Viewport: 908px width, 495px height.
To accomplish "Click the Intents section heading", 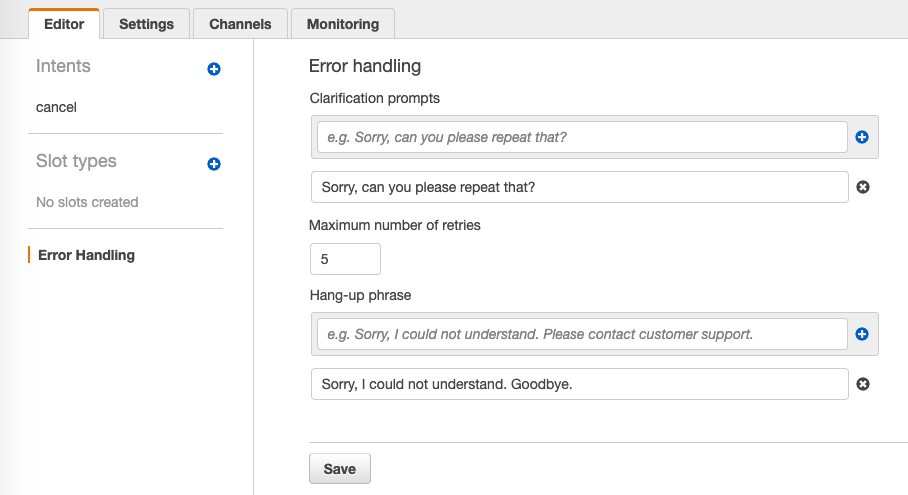I will click(63, 66).
